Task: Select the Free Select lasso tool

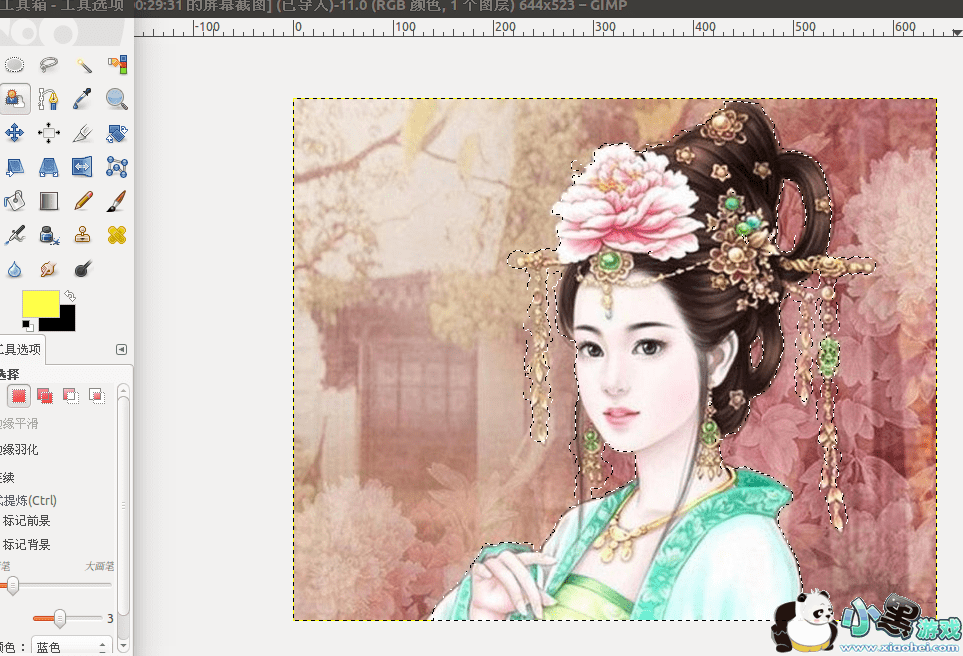Action: point(49,64)
